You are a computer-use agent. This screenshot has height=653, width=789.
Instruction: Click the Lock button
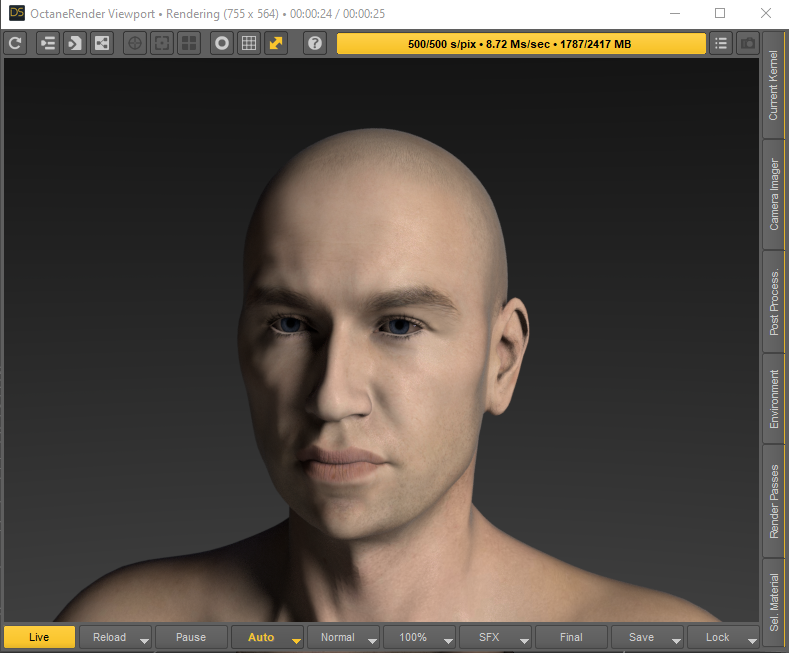717,637
